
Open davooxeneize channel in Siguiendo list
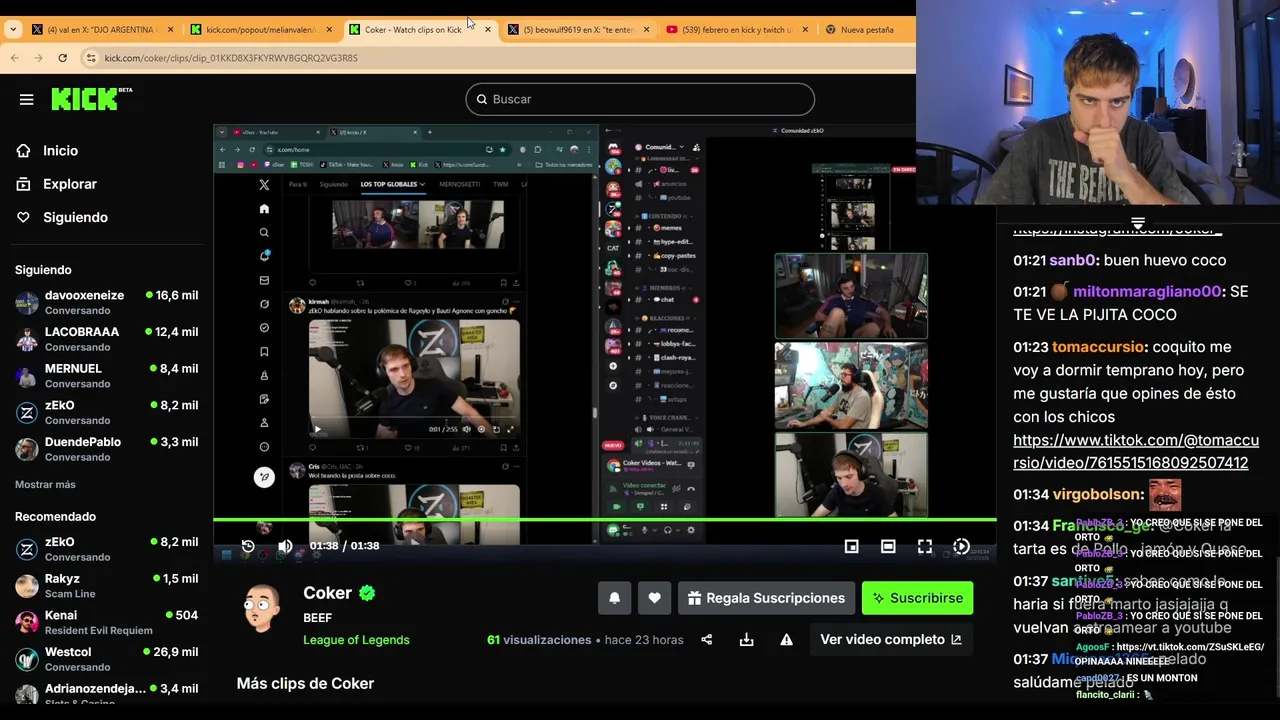[106, 303]
